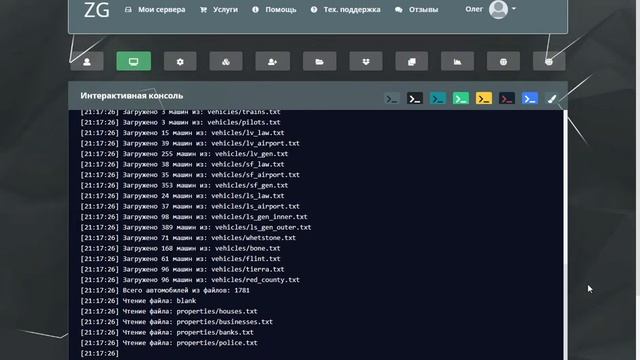The image size is (640, 360).
Task: Click the Dropbox icon button
Action: [366, 62]
